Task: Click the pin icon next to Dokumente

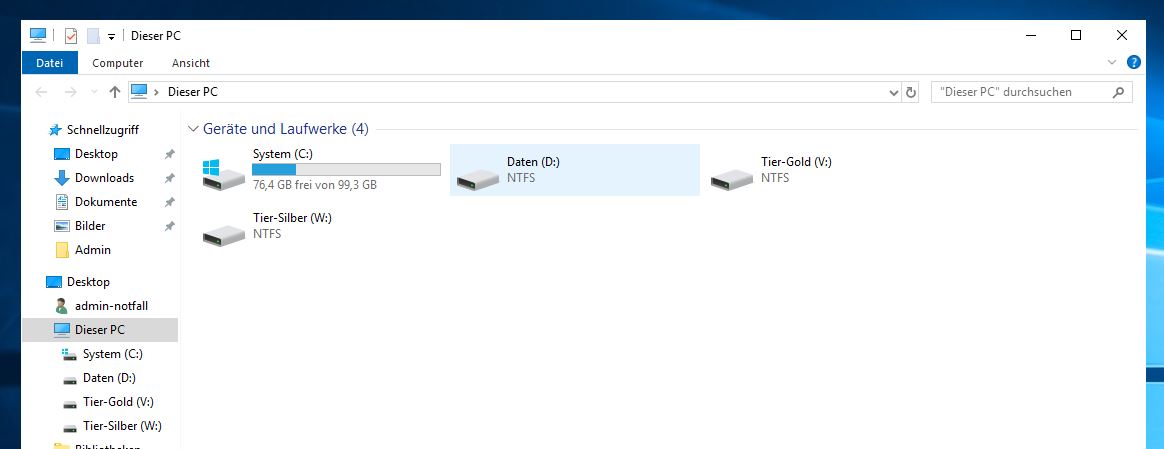Action: tap(169, 202)
